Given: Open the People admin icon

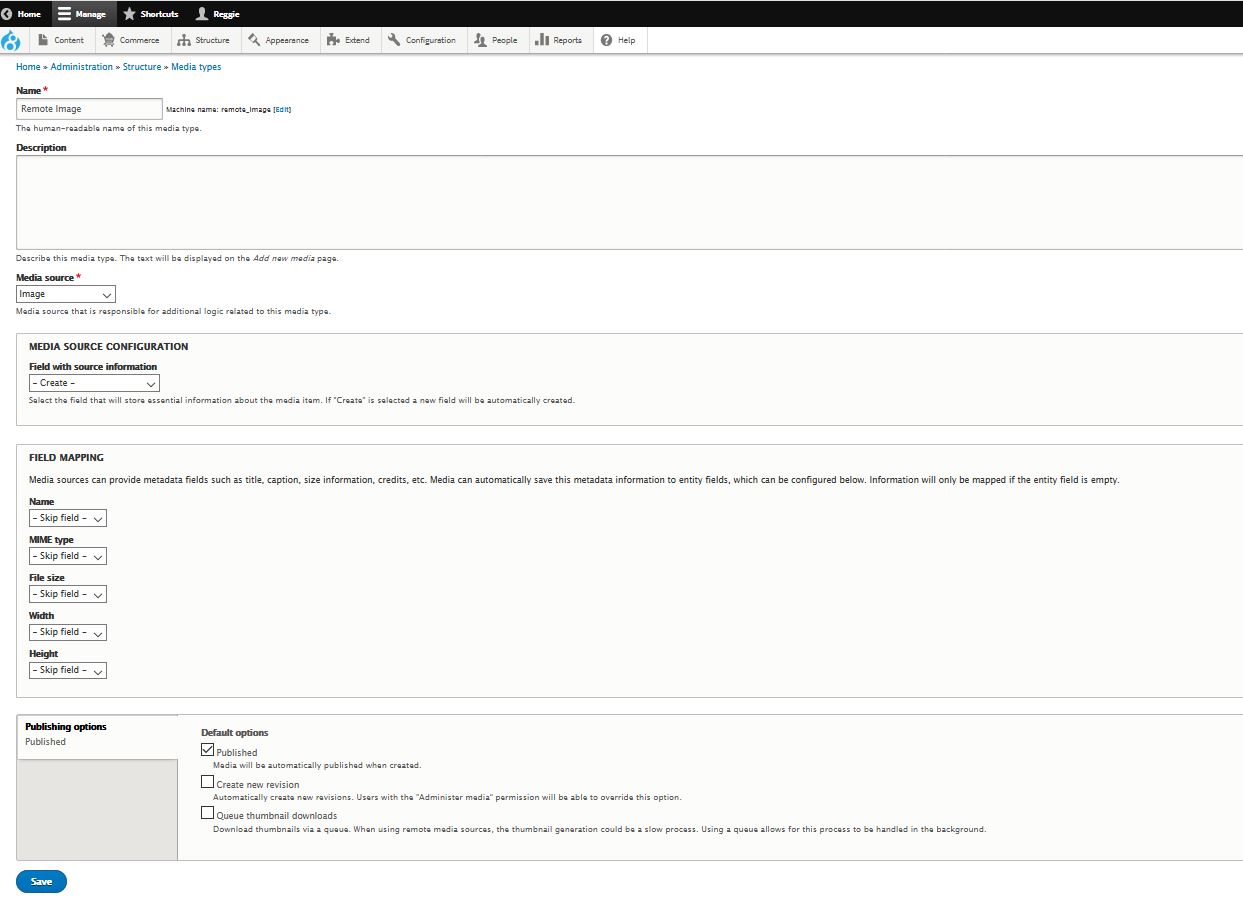Looking at the screenshot, I should (480, 40).
